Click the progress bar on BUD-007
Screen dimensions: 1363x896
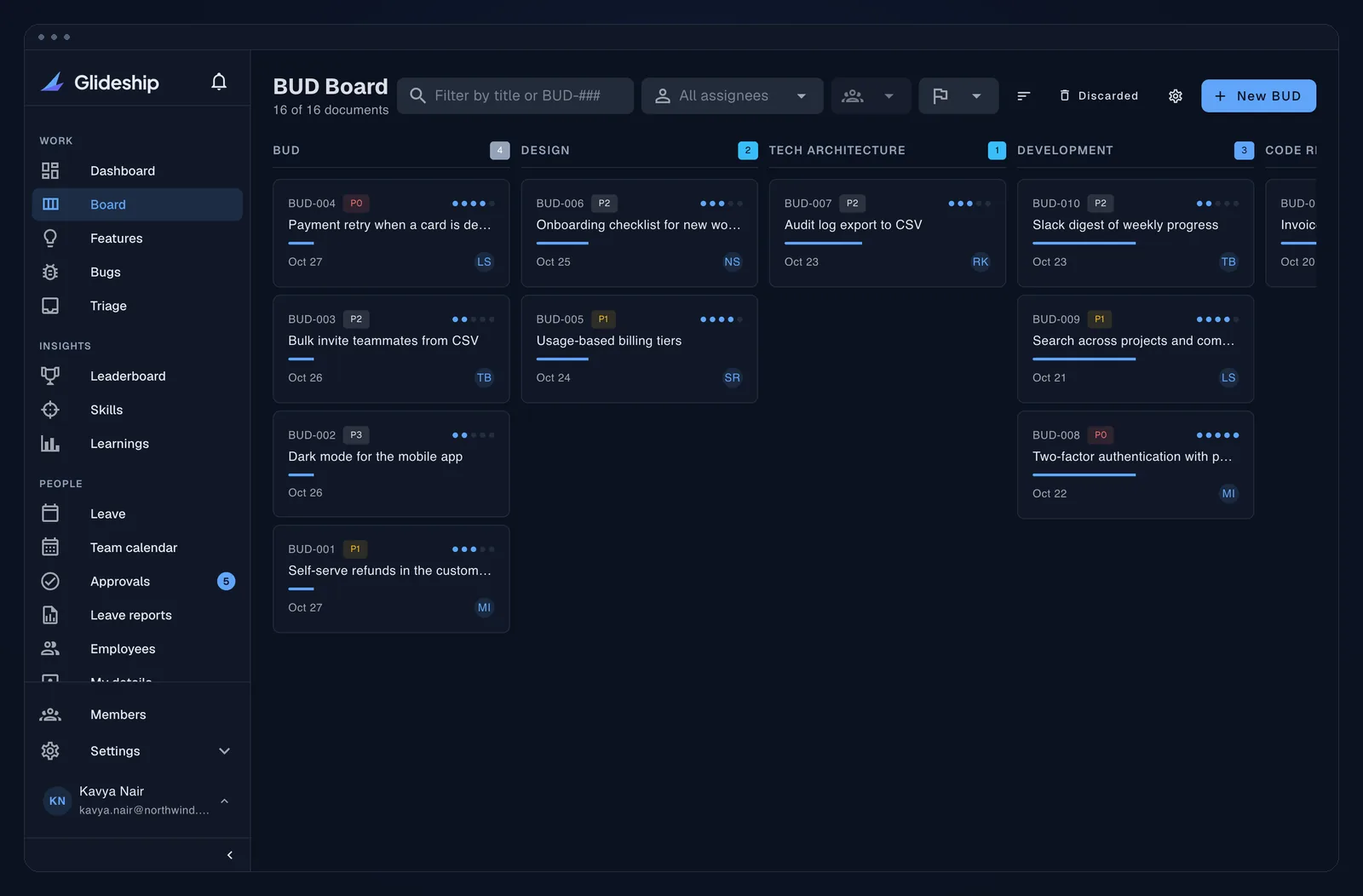click(823, 243)
